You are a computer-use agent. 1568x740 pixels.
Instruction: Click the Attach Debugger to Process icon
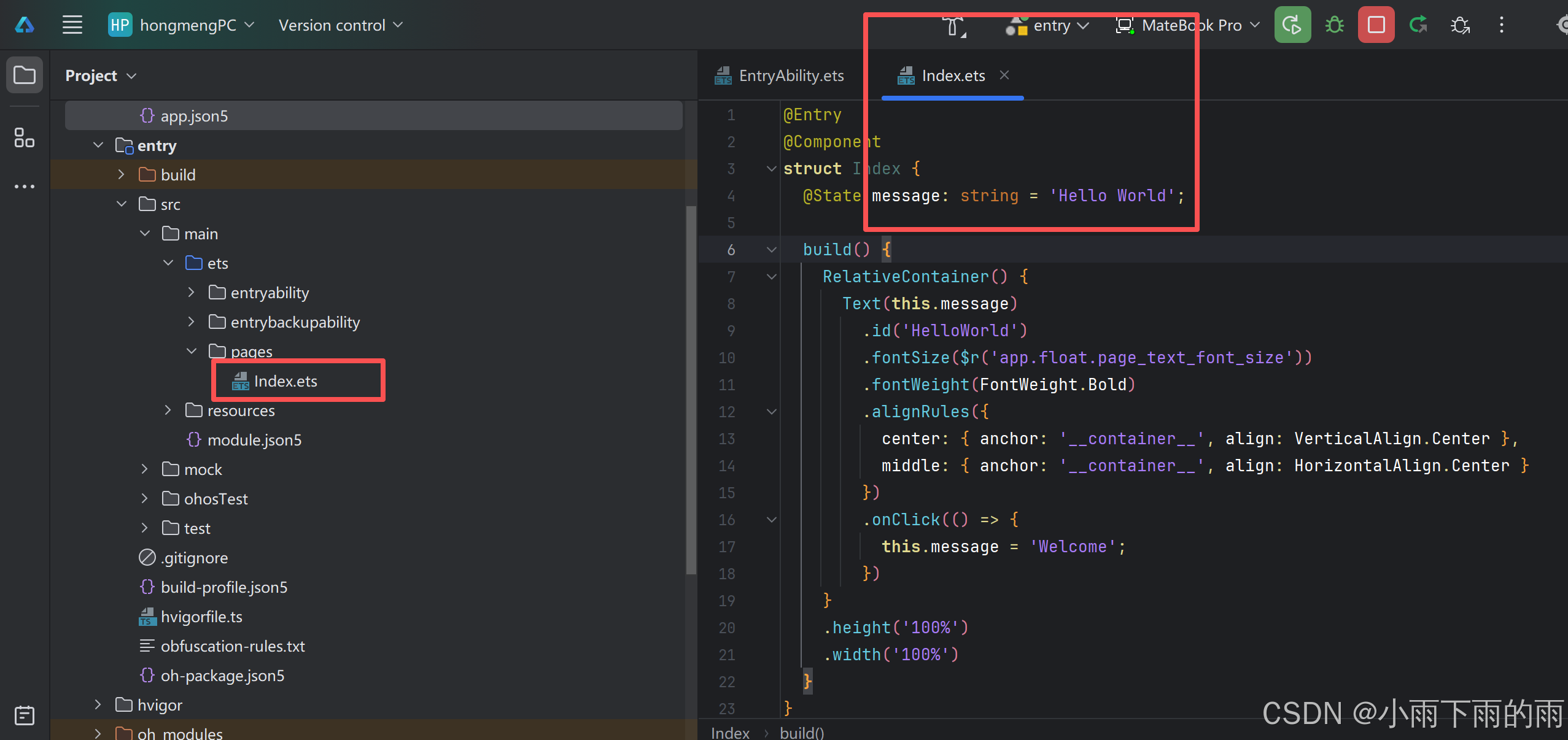pyautogui.click(x=1460, y=25)
